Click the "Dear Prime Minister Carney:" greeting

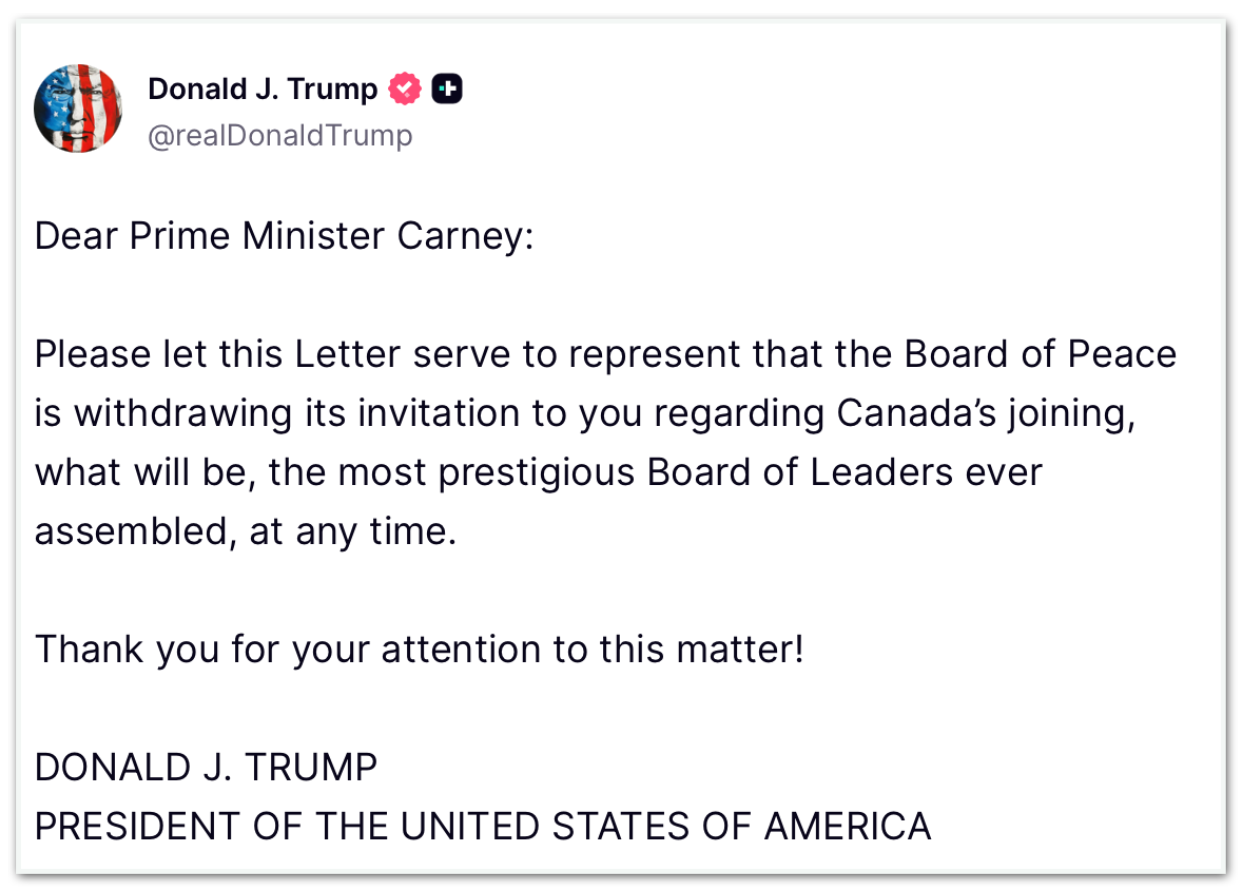coord(284,237)
